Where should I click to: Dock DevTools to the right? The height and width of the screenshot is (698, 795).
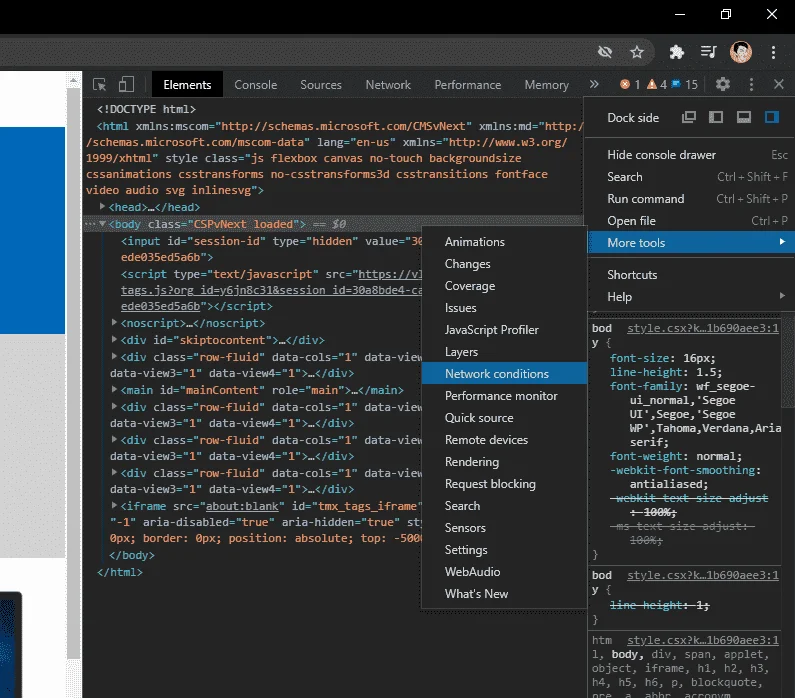[772, 118]
